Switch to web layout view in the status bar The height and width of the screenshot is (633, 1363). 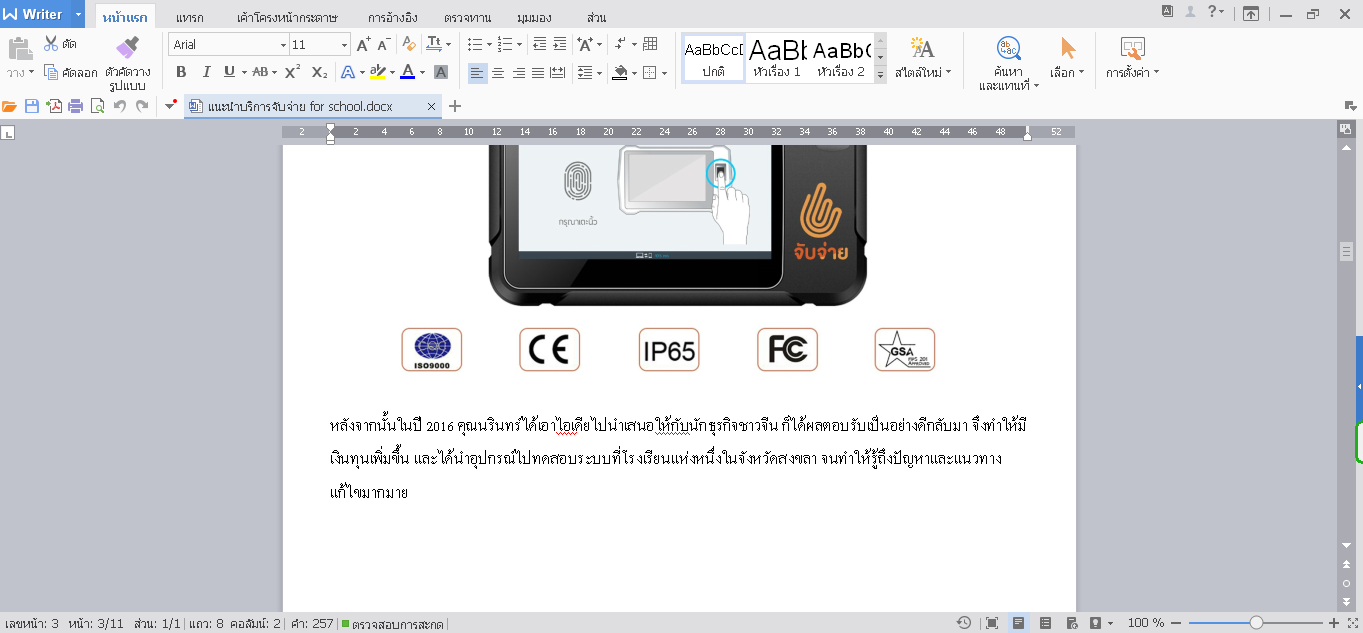[1071, 623]
